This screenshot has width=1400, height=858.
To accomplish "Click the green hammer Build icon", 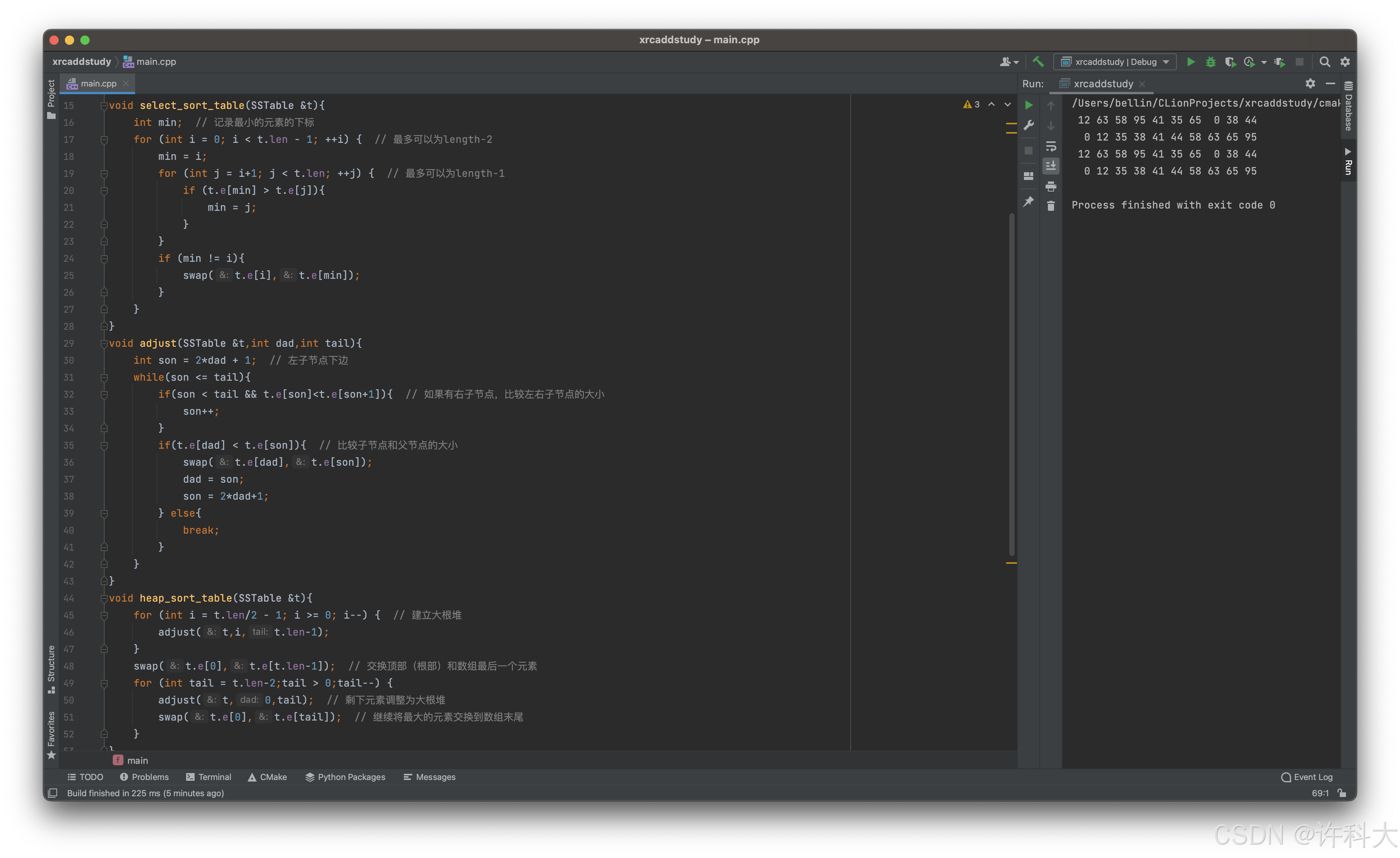I will coord(1038,61).
